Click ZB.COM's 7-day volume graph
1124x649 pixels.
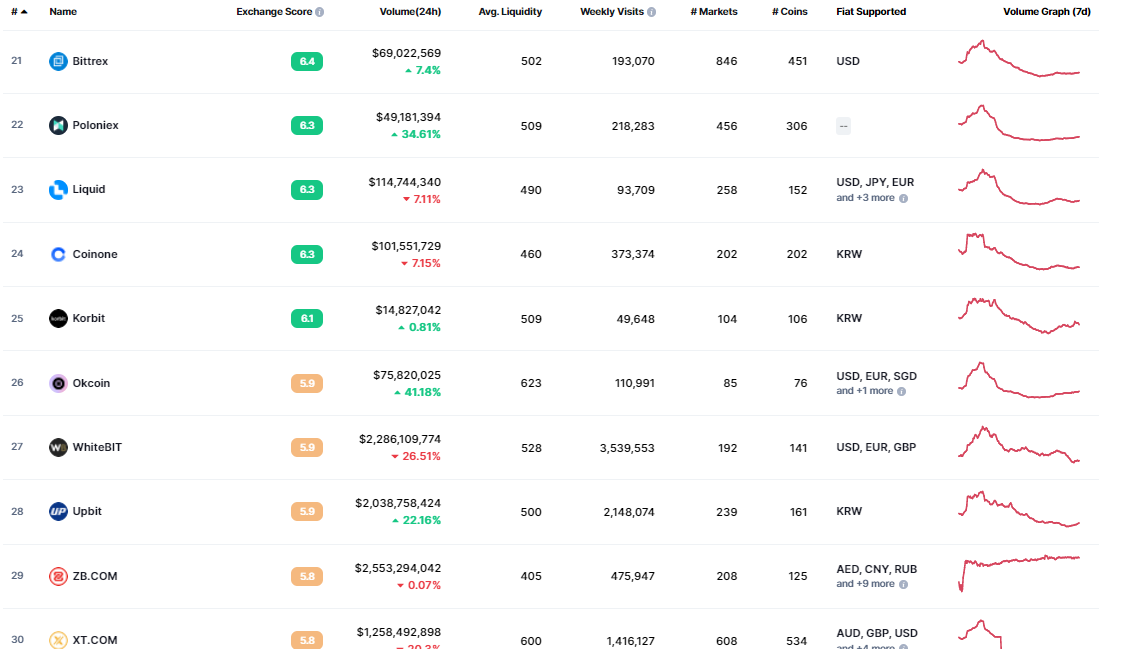[x=1019, y=573]
